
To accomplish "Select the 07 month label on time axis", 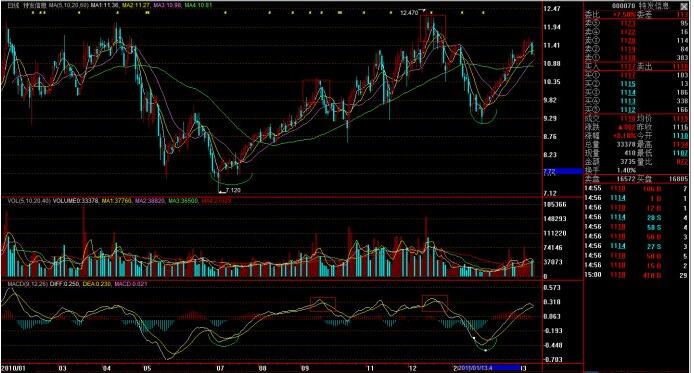I will (x=220, y=368).
